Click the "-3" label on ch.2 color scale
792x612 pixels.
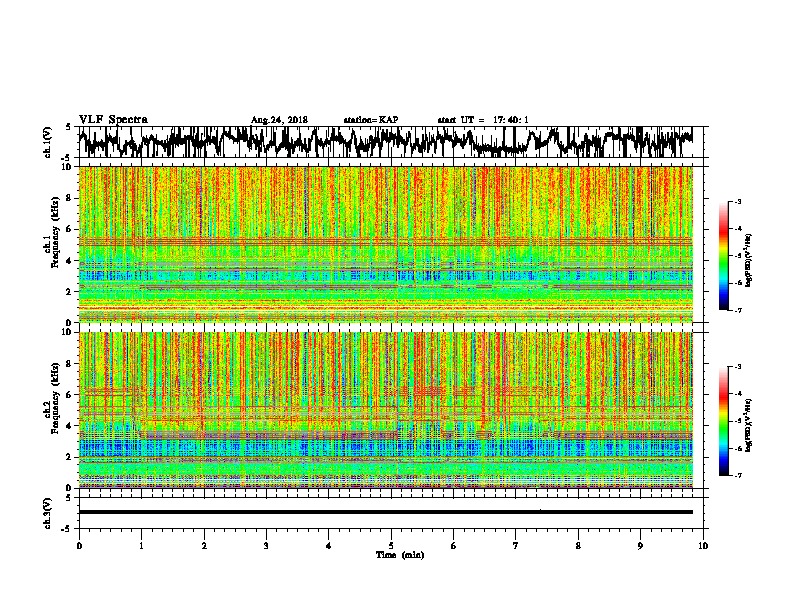click(x=738, y=367)
